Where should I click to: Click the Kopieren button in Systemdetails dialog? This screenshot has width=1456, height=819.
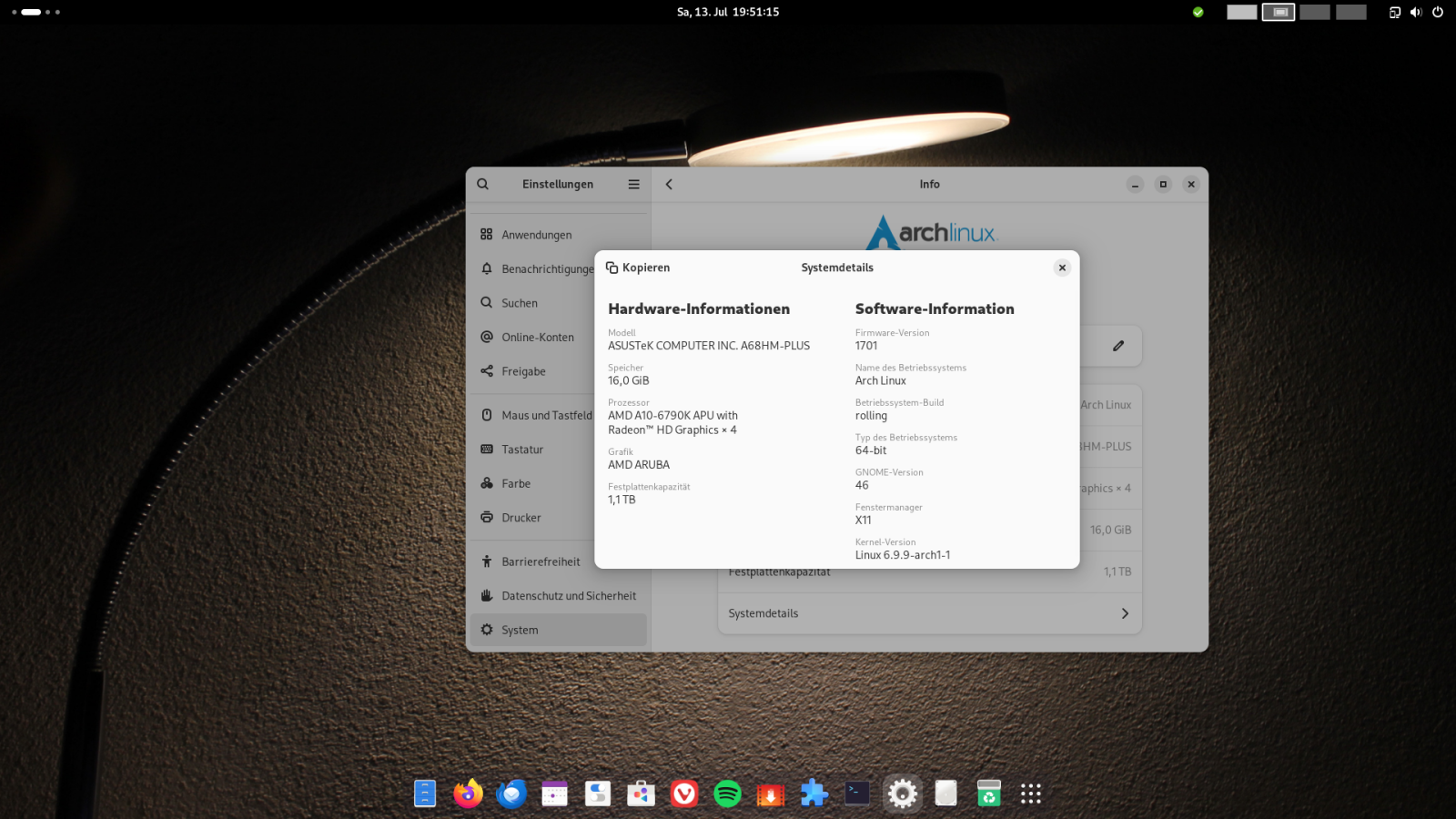[x=638, y=268]
